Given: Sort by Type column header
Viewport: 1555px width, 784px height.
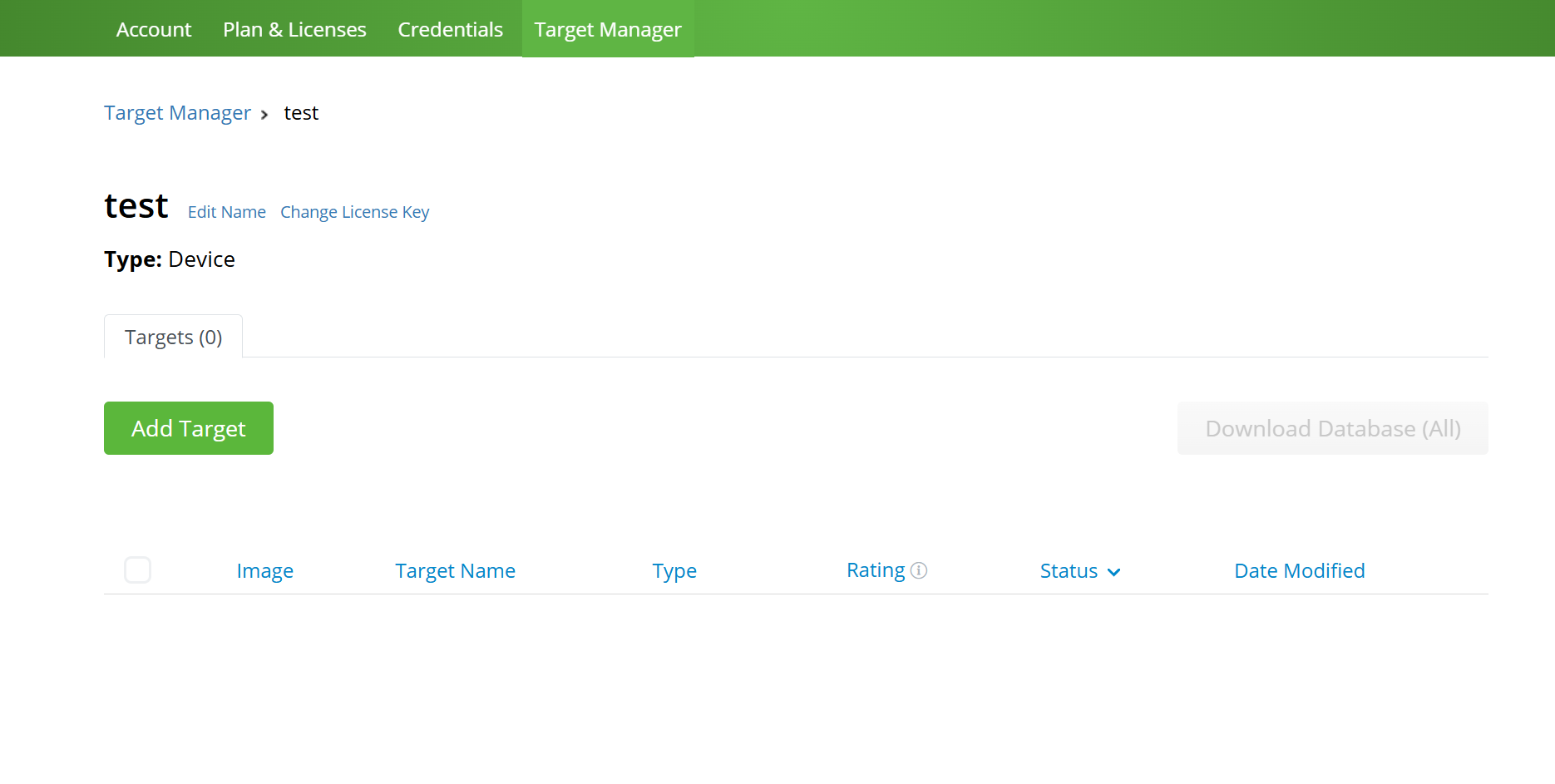Looking at the screenshot, I should tap(674, 571).
